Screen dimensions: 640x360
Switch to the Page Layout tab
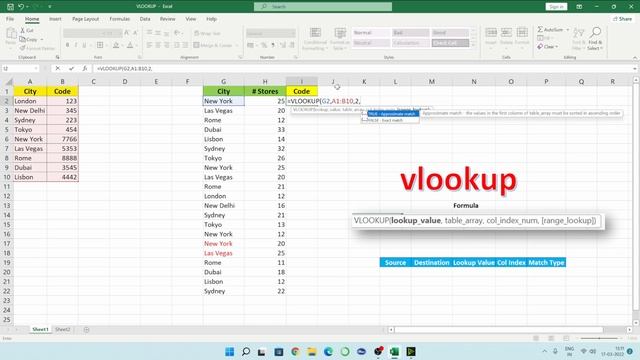(85, 19)
